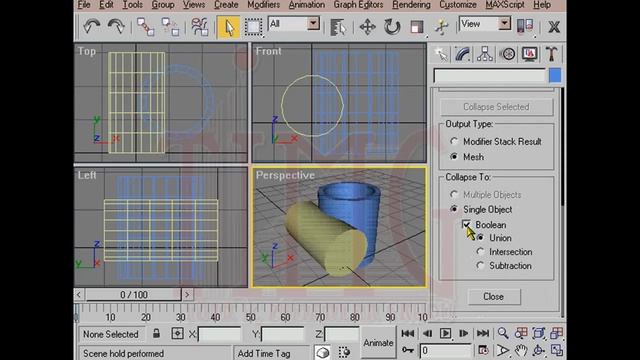Jump to the animation end frame
The height and width of the screenshot is (360, 640).
coord(483,333)
